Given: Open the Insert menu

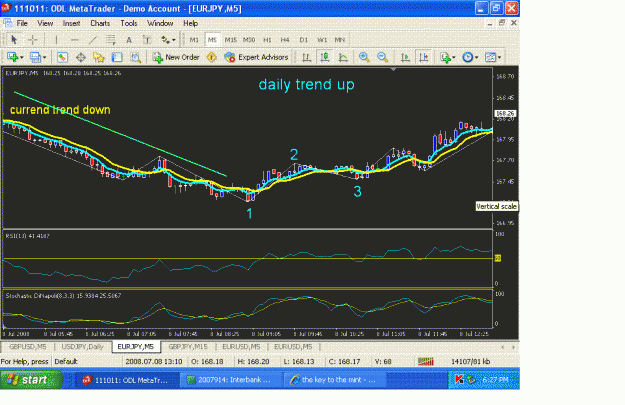Looking at the screenshot, I should (x=71, y=23).
